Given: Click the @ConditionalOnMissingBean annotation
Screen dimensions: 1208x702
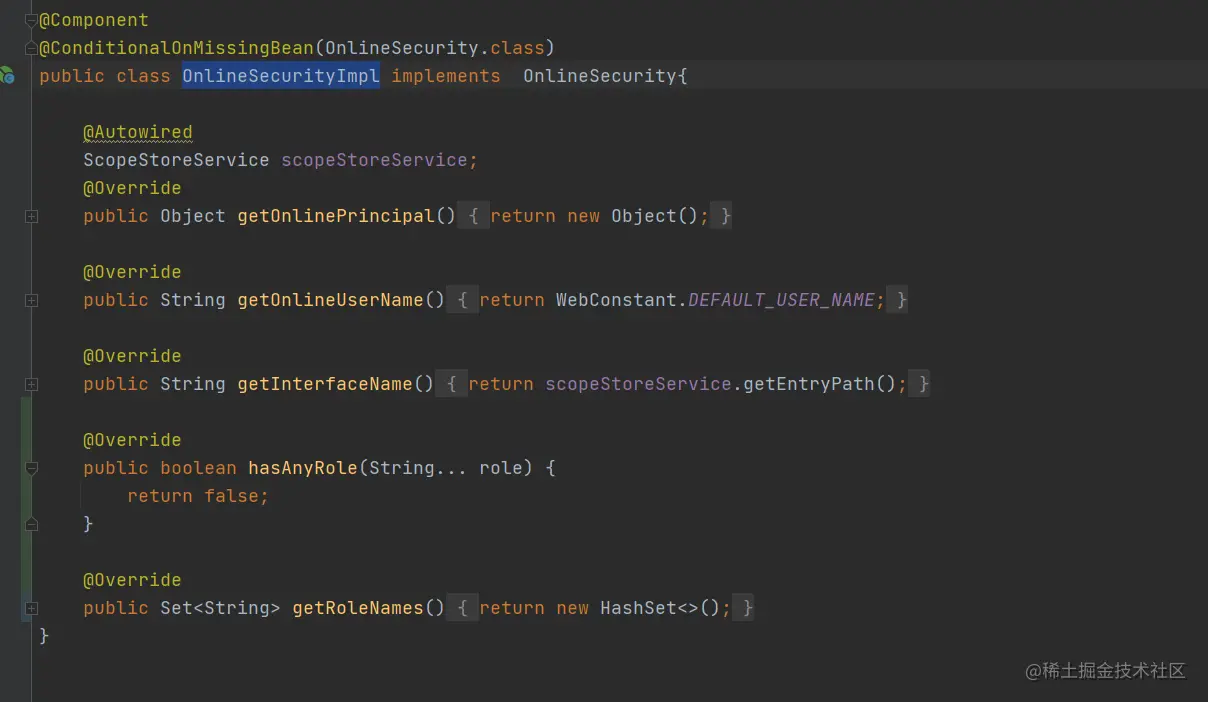Looking at the screenshot, I should tap(177, 48).
